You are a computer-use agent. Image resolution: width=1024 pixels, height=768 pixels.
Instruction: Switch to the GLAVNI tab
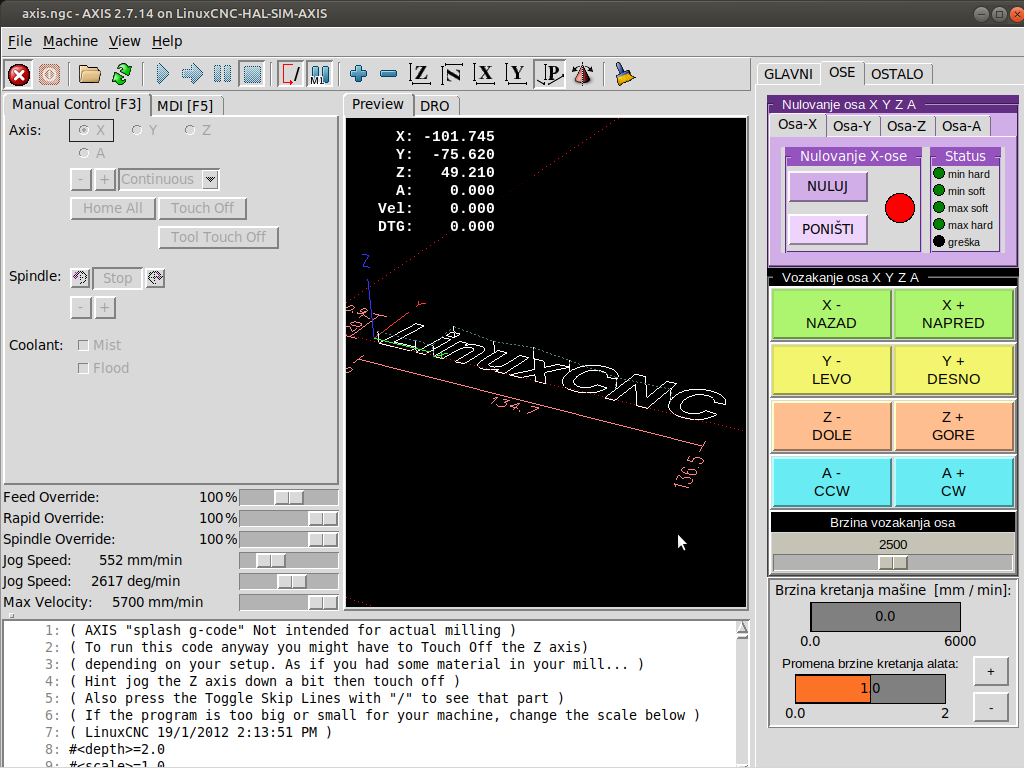tap(788, 74)
